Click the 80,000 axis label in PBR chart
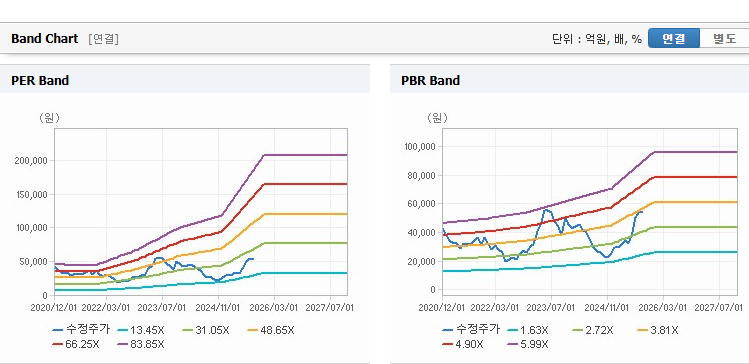 [421, 175]
